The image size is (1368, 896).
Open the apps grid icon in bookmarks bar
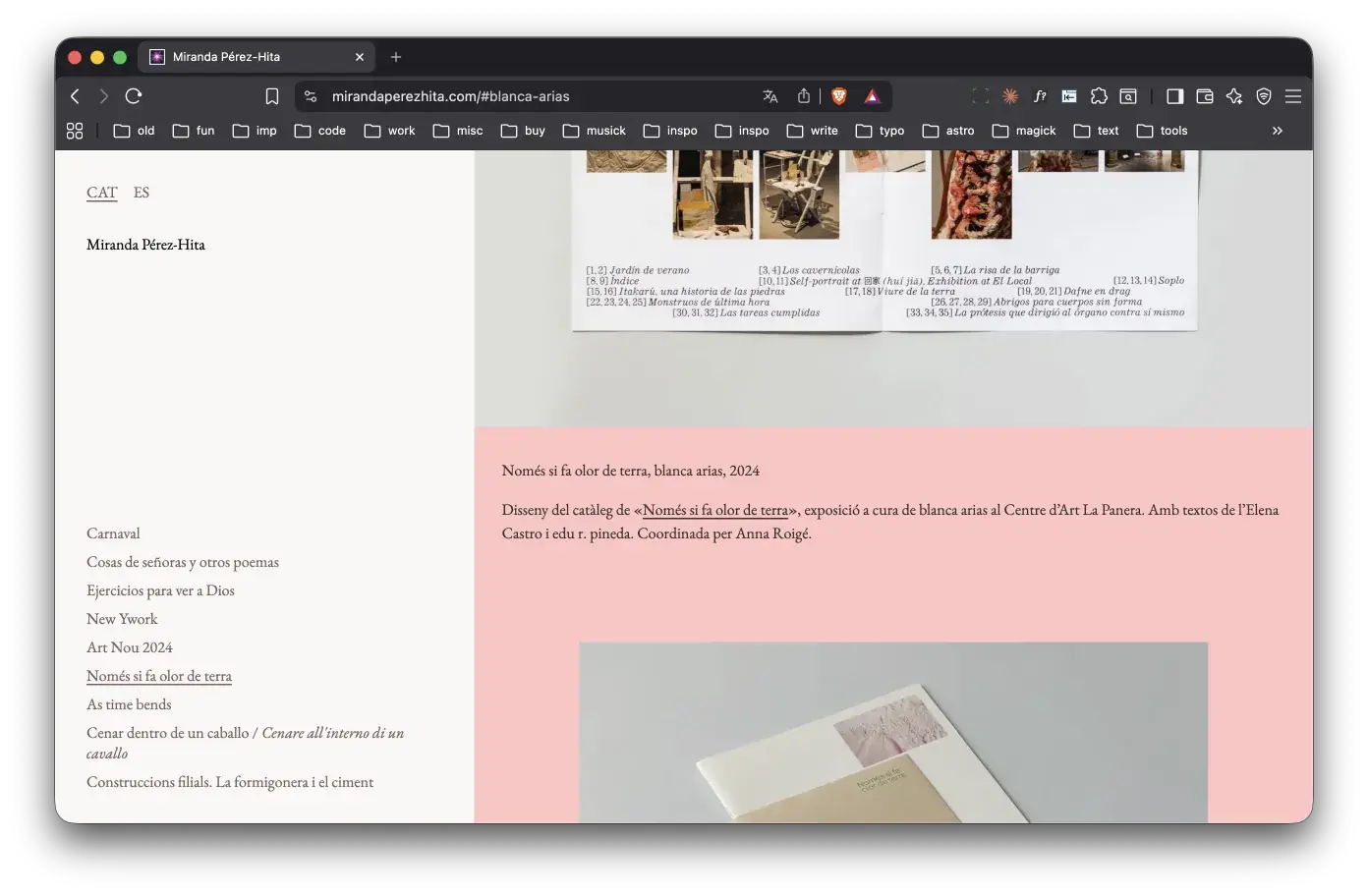[x=75, y=131]
